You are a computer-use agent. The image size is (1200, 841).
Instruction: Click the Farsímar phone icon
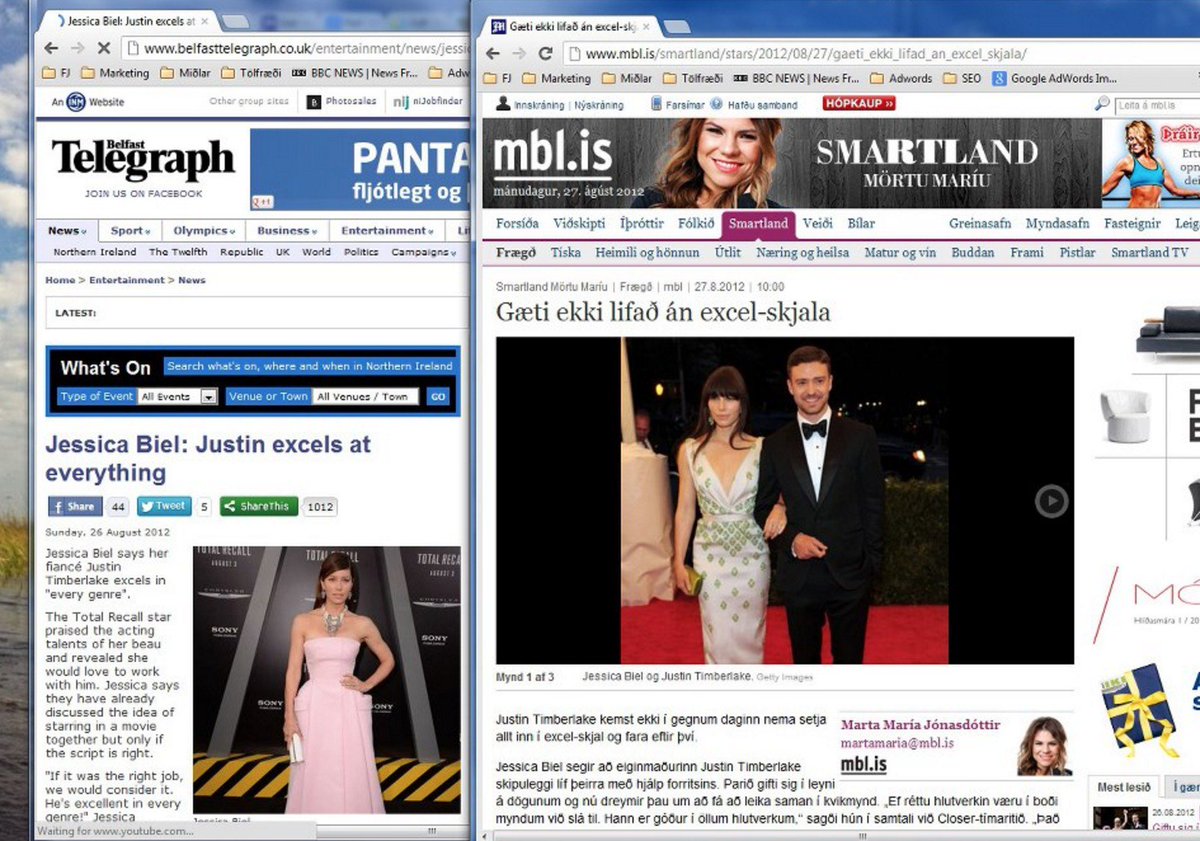[656, 104]
